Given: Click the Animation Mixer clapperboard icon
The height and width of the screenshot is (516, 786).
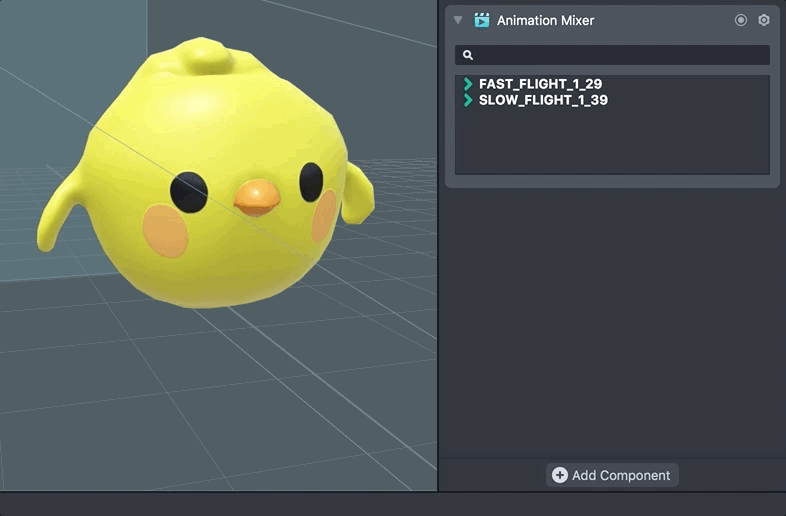Looking at the screenshot, I should tap(482, 20).
